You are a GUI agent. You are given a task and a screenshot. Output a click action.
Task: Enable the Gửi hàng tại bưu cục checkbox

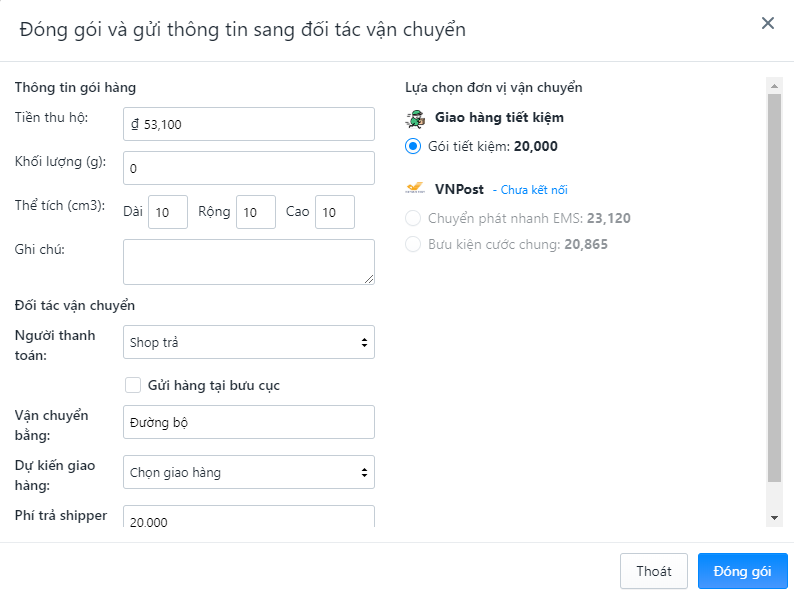coord(133,385)
